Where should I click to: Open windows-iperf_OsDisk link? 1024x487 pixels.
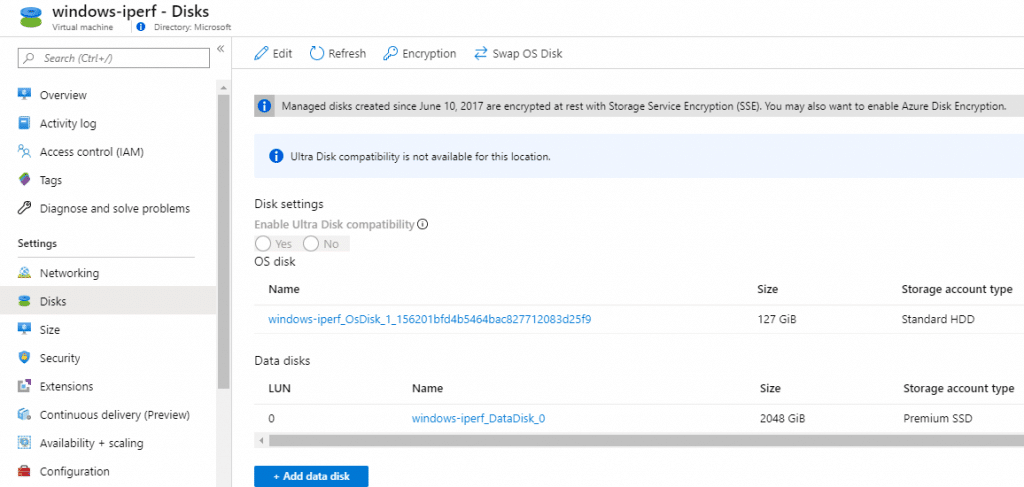(x=430, y=320)
